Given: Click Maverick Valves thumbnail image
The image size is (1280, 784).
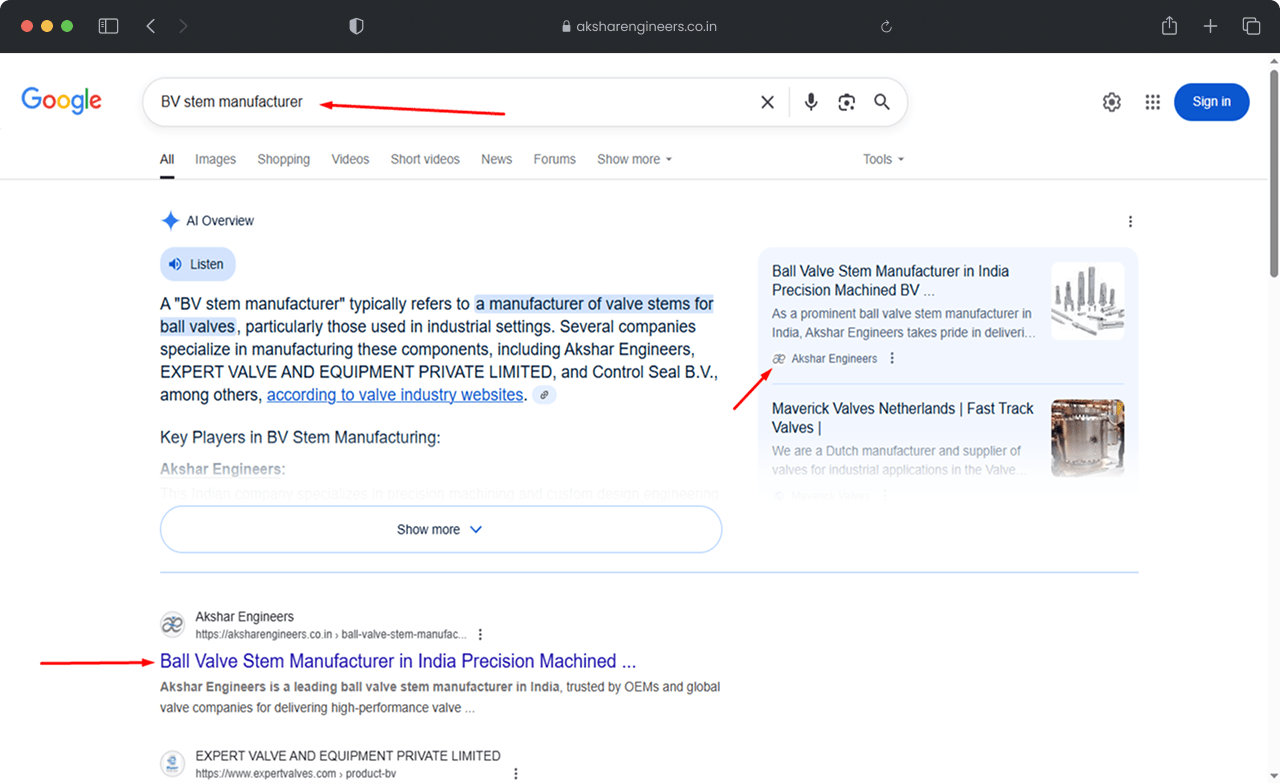Looking at the screenshot, I should tap(1088, 438).
